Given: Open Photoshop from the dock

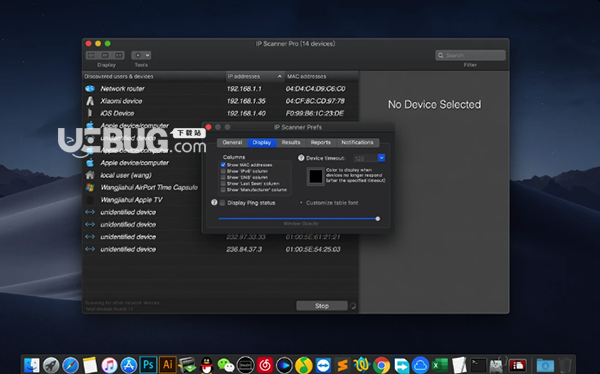Looking at the screenshot, I should coord(148,365).
